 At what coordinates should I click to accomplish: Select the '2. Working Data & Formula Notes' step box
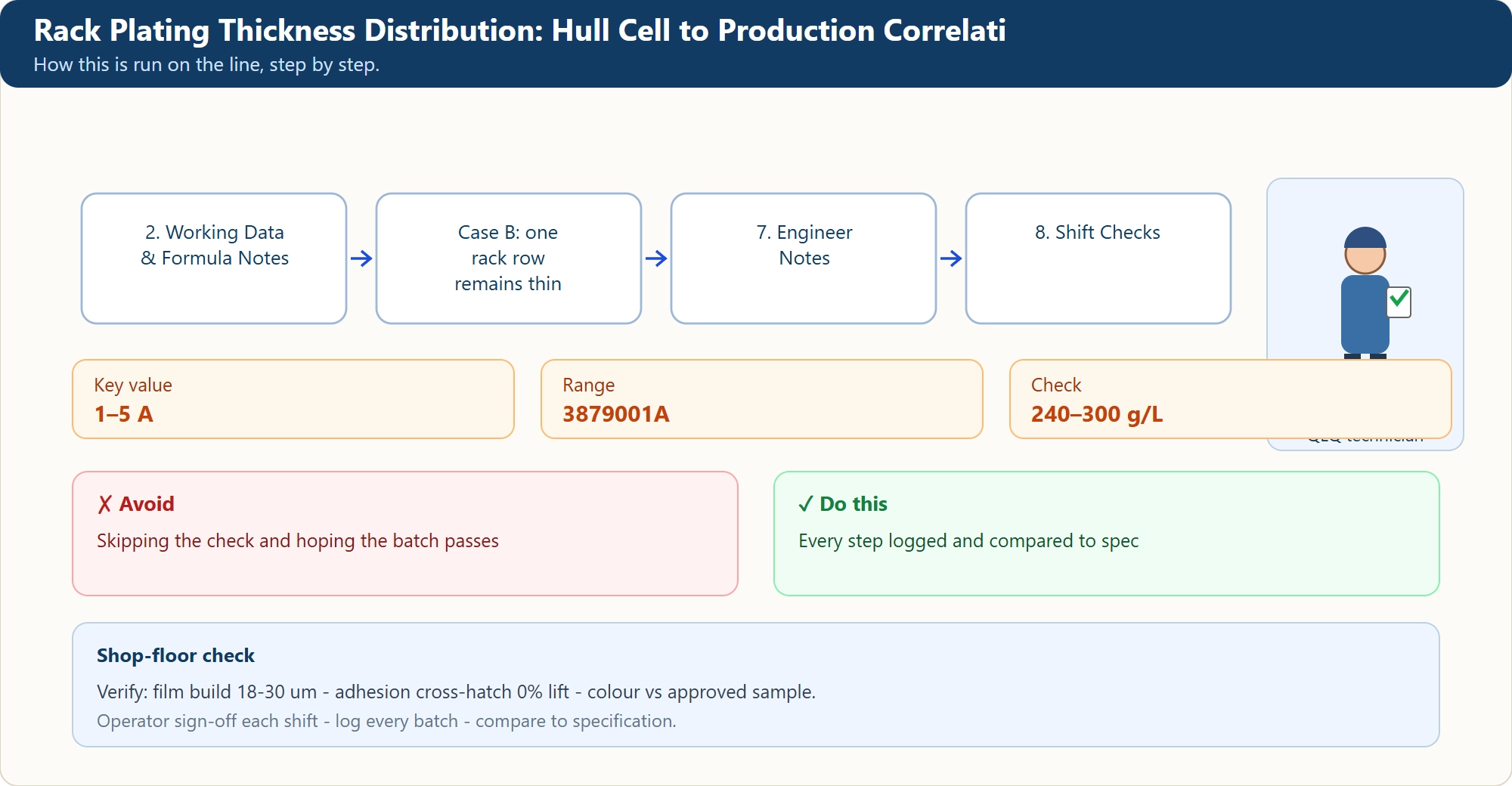click(x=214, y=258)
